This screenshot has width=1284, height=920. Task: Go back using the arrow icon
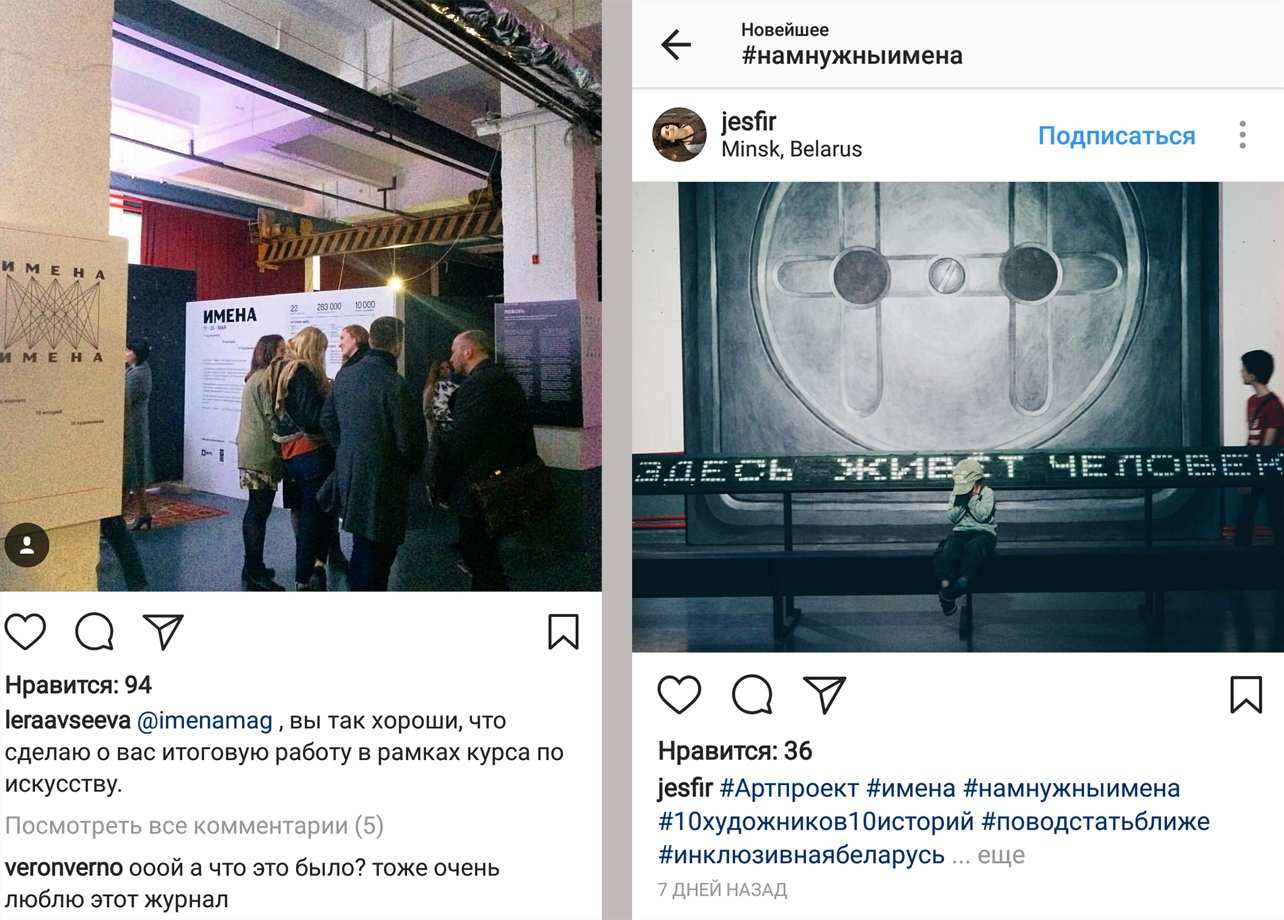(x=676, y=44)
